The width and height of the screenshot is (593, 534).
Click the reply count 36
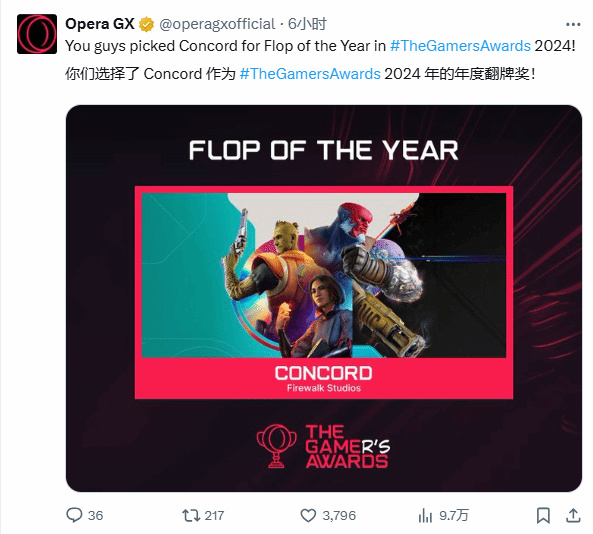[95, 515]
